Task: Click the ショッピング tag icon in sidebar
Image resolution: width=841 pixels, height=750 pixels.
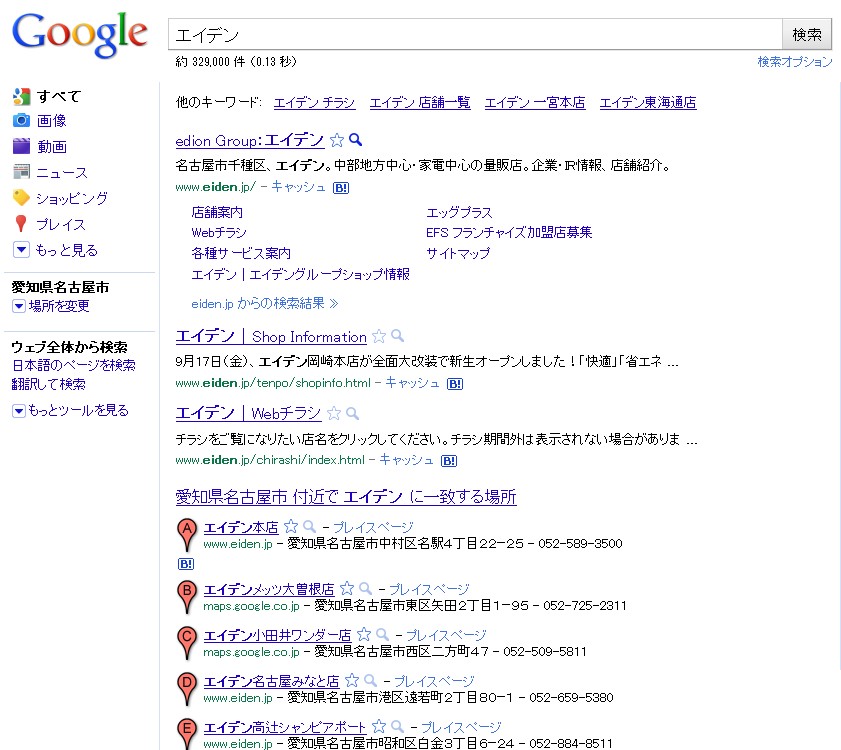Action: pos(21,198)
